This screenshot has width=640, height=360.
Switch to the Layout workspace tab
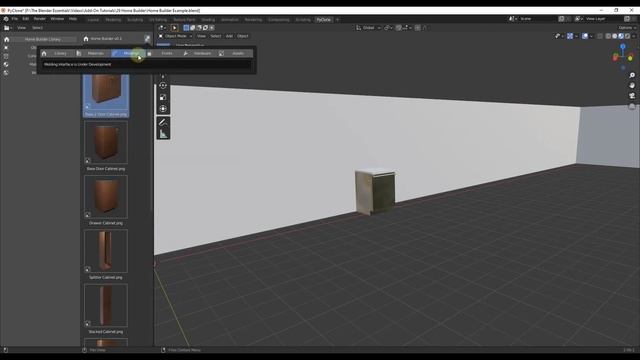93,20
